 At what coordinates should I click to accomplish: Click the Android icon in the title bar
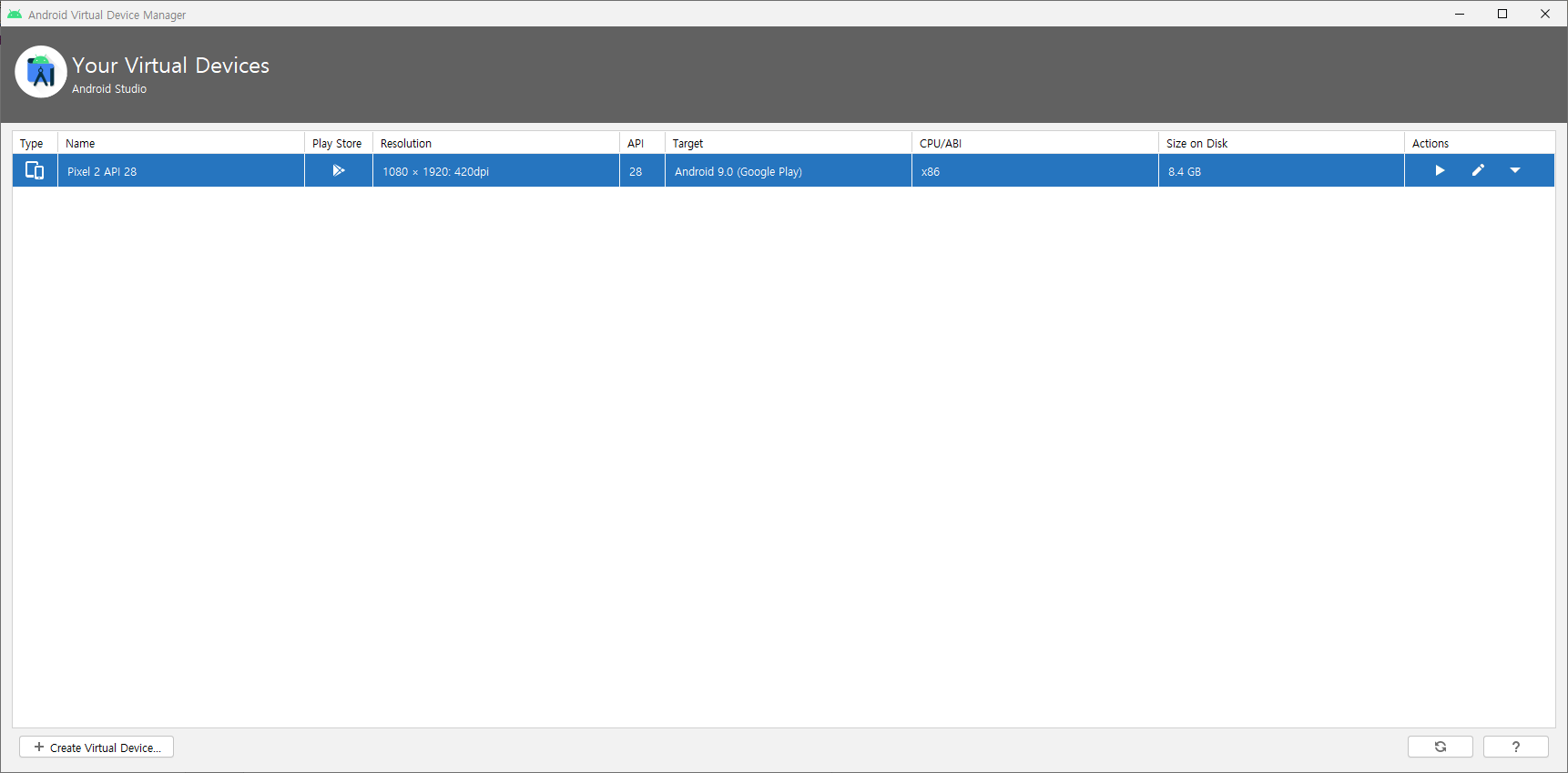15,14
